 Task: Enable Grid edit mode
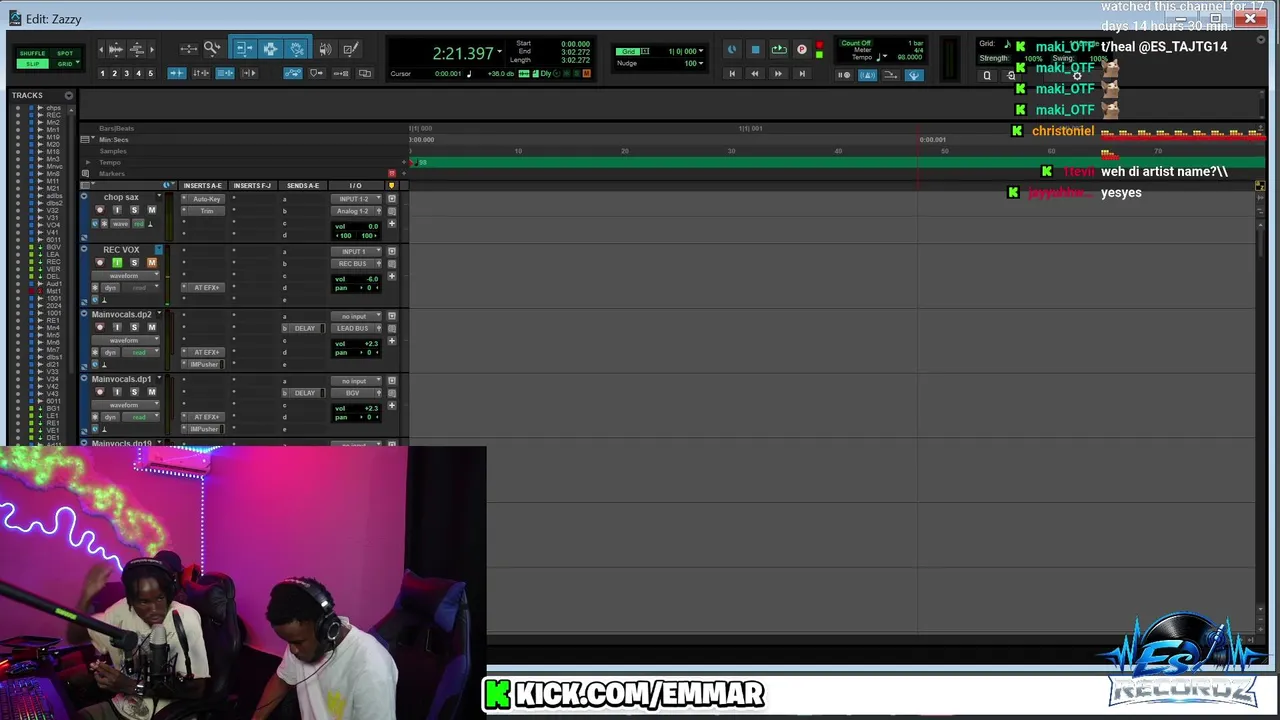click(x=65, y=64)
